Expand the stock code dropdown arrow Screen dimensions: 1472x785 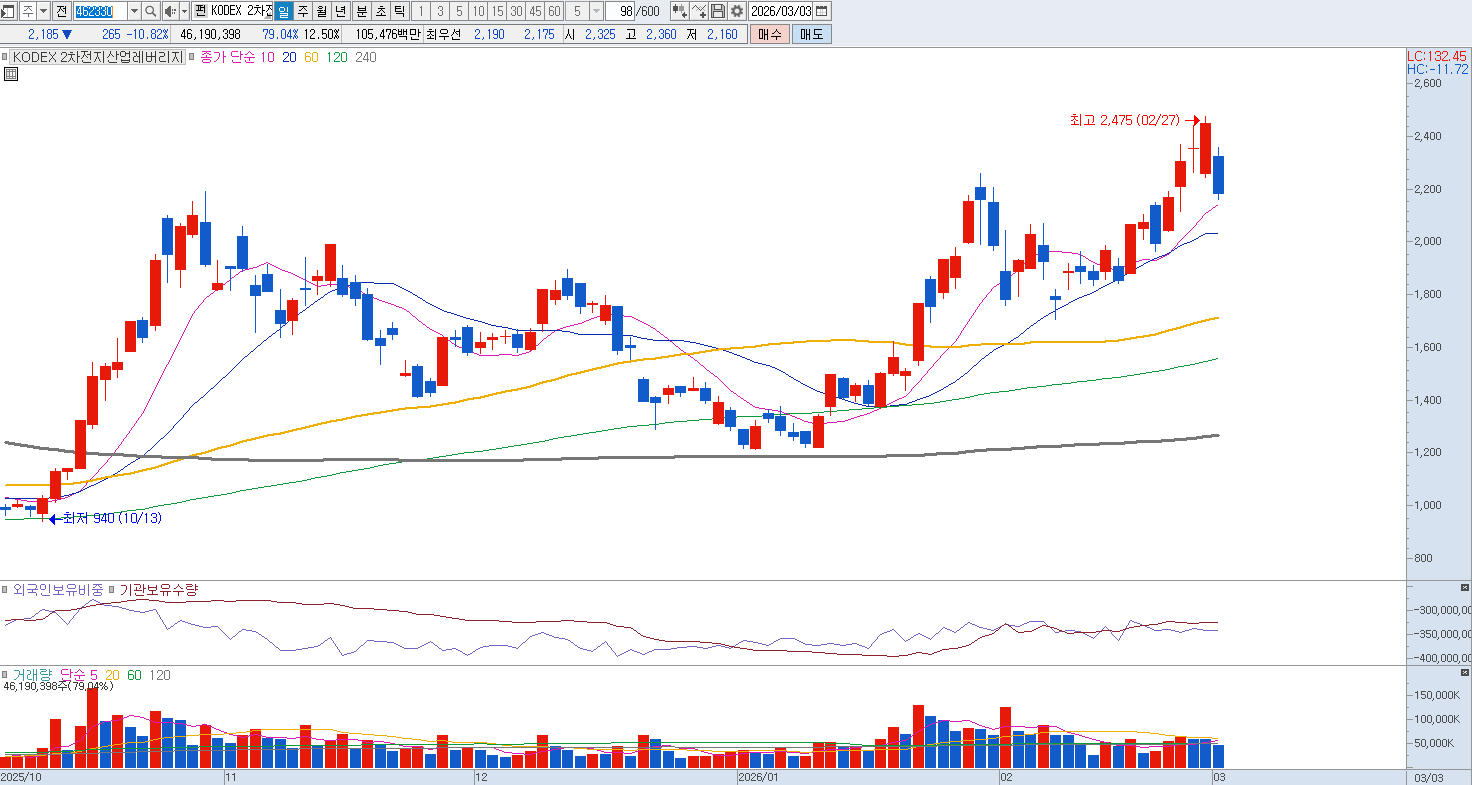click(x=134, y=11)
